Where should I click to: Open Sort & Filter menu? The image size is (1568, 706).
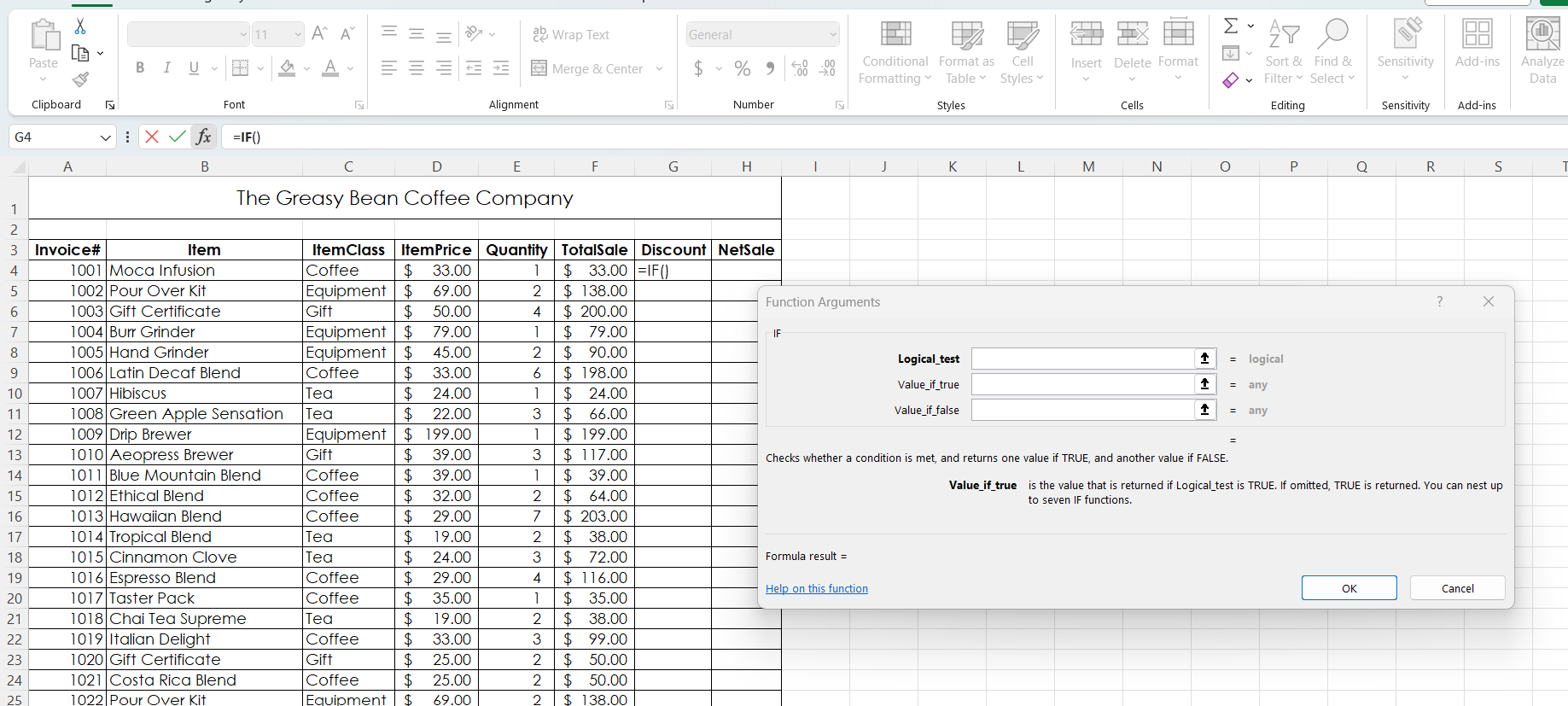click(1284, 51)
